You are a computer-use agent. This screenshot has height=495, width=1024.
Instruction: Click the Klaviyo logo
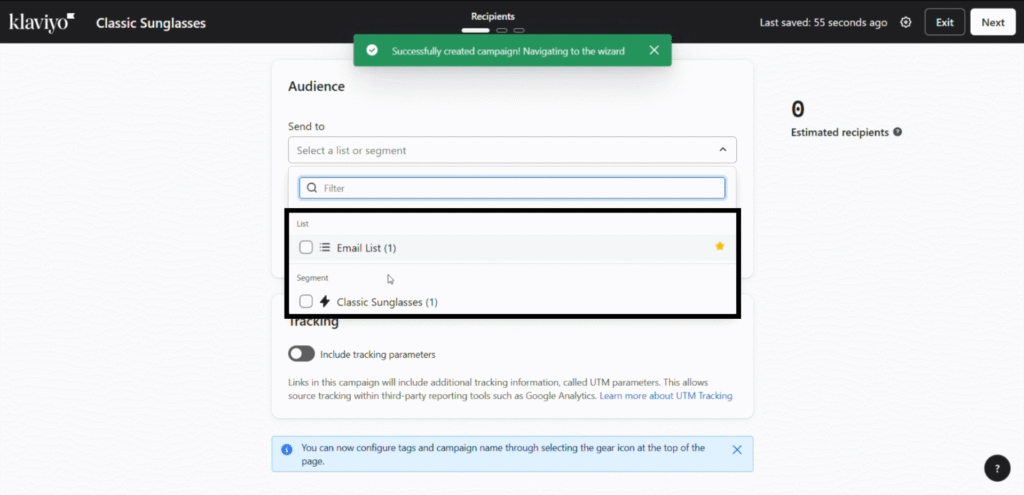(x=41, y=22)
